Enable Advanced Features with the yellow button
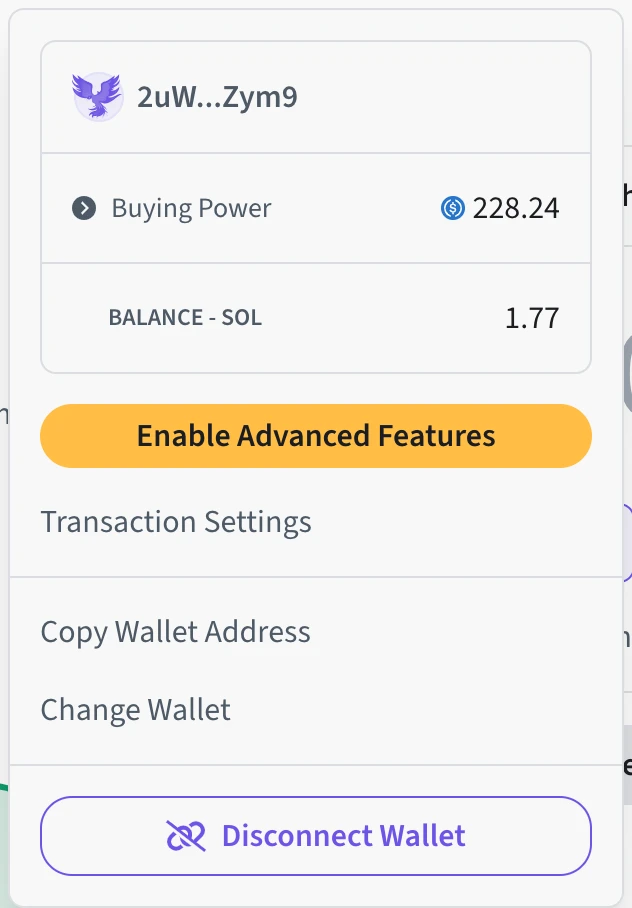 [316, 436]
